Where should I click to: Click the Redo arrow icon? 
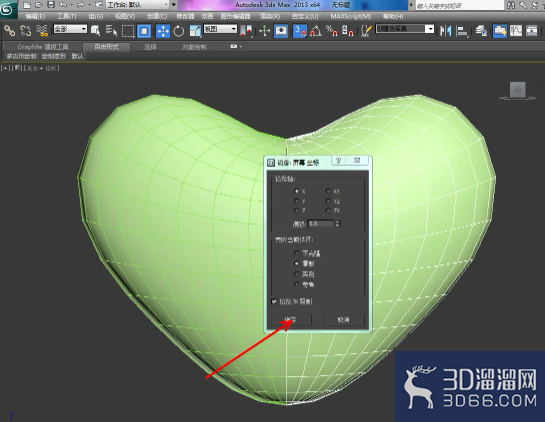(x=80, y=5)
